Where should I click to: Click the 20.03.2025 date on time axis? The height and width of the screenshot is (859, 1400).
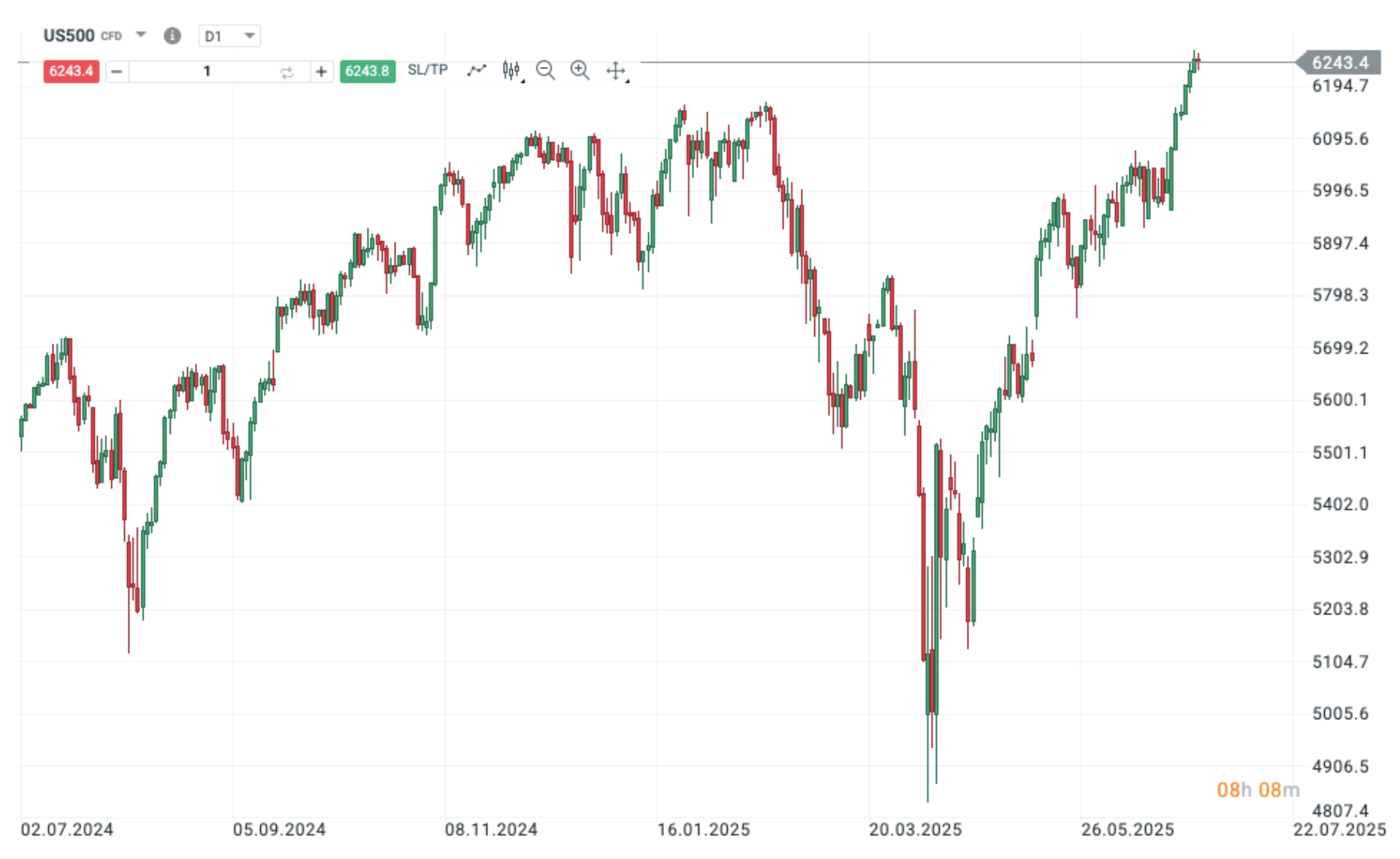(915, 830)
